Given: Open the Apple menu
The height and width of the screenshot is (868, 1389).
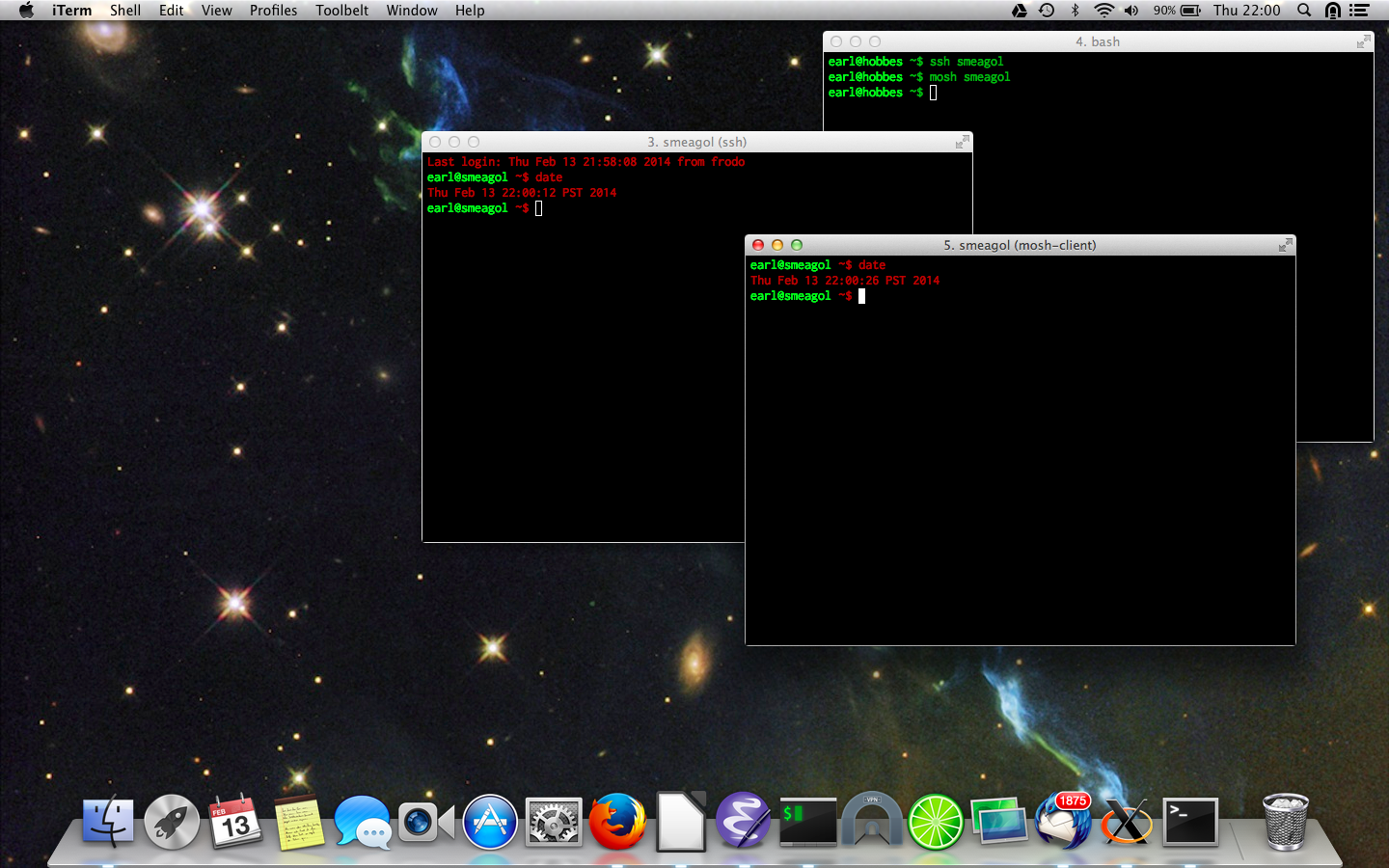Looking at the screenshot, I should [x=26, y=11].
